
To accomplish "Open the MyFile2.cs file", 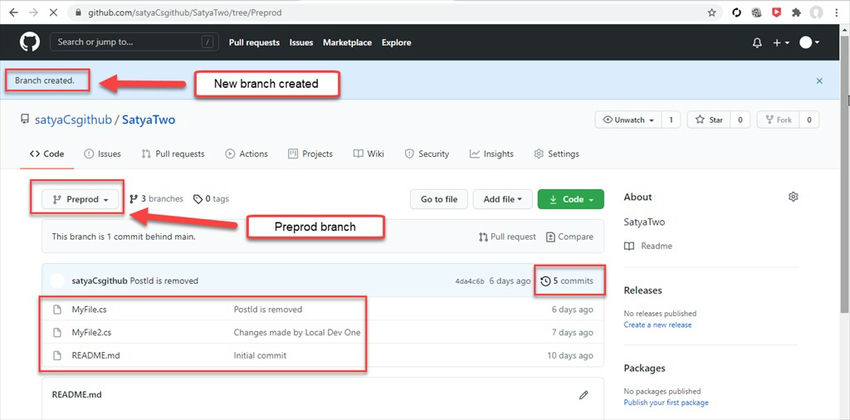I will (91, 332).
